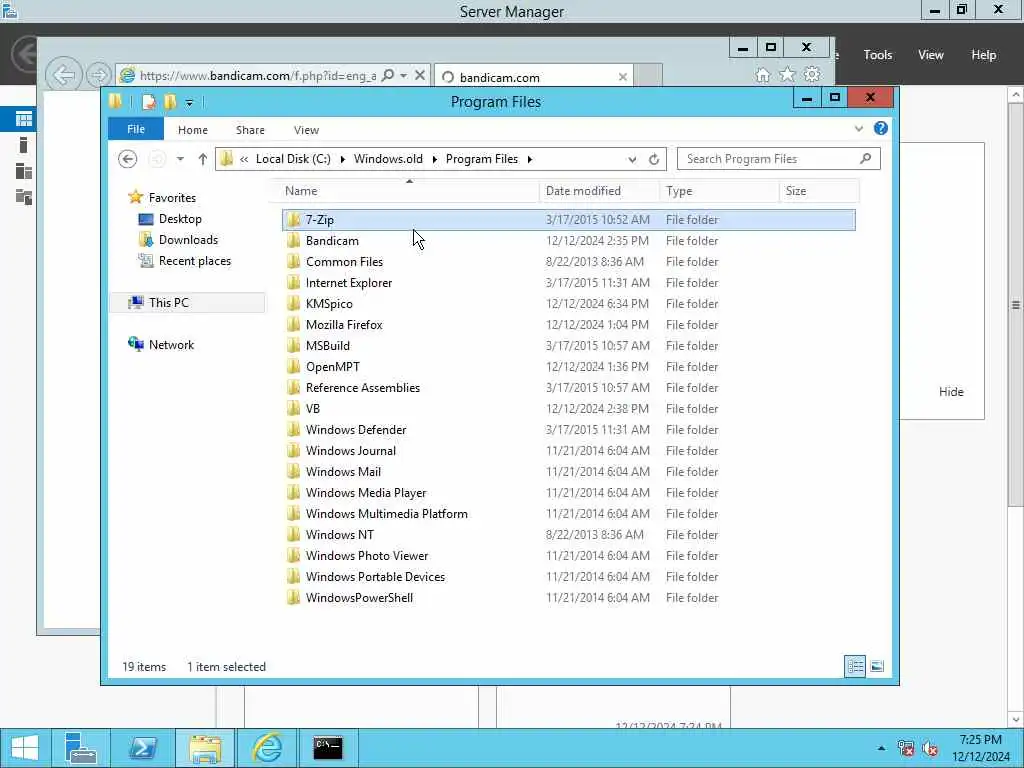Select the Mozilla Firefox folder icon
Screen dimensions: 1024x768
(294, 325)
